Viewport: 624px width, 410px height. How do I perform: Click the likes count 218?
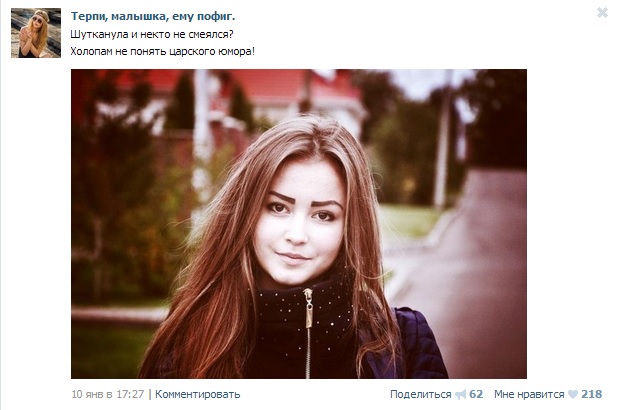(591, 394)
